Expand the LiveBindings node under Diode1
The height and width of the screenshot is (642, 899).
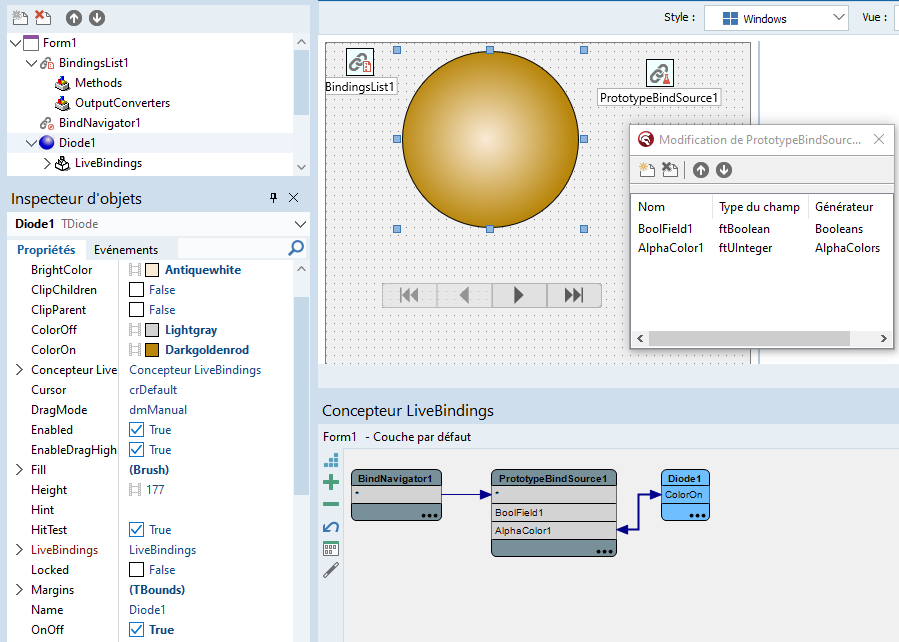[46, 163]
